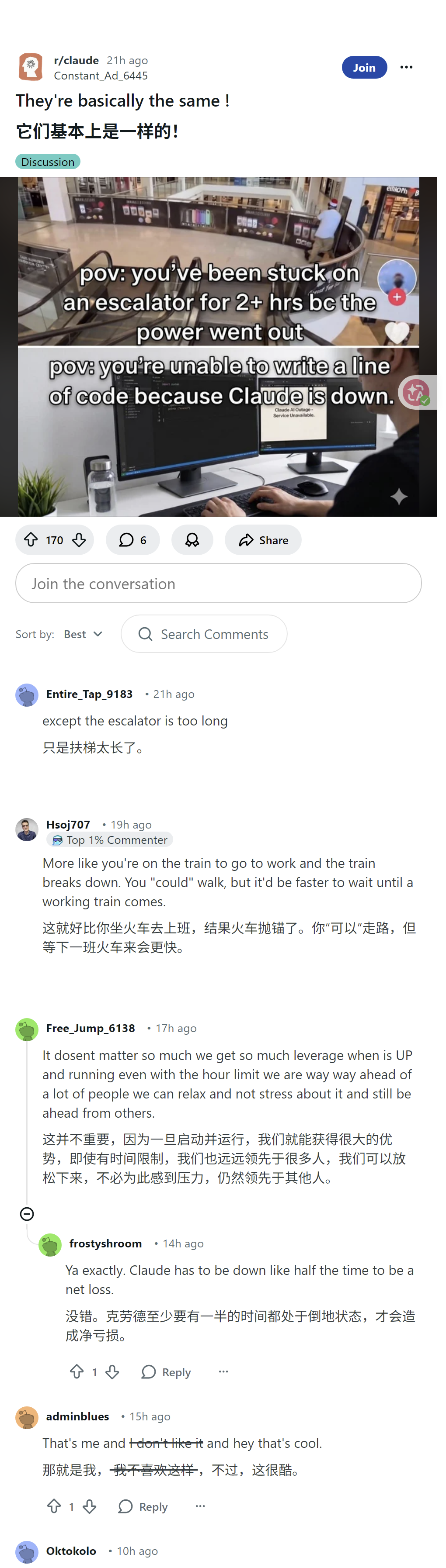Reply to frostyshroom's comment
The height and width of the screenshot is (1568, 446).
tap(166, 1371)
